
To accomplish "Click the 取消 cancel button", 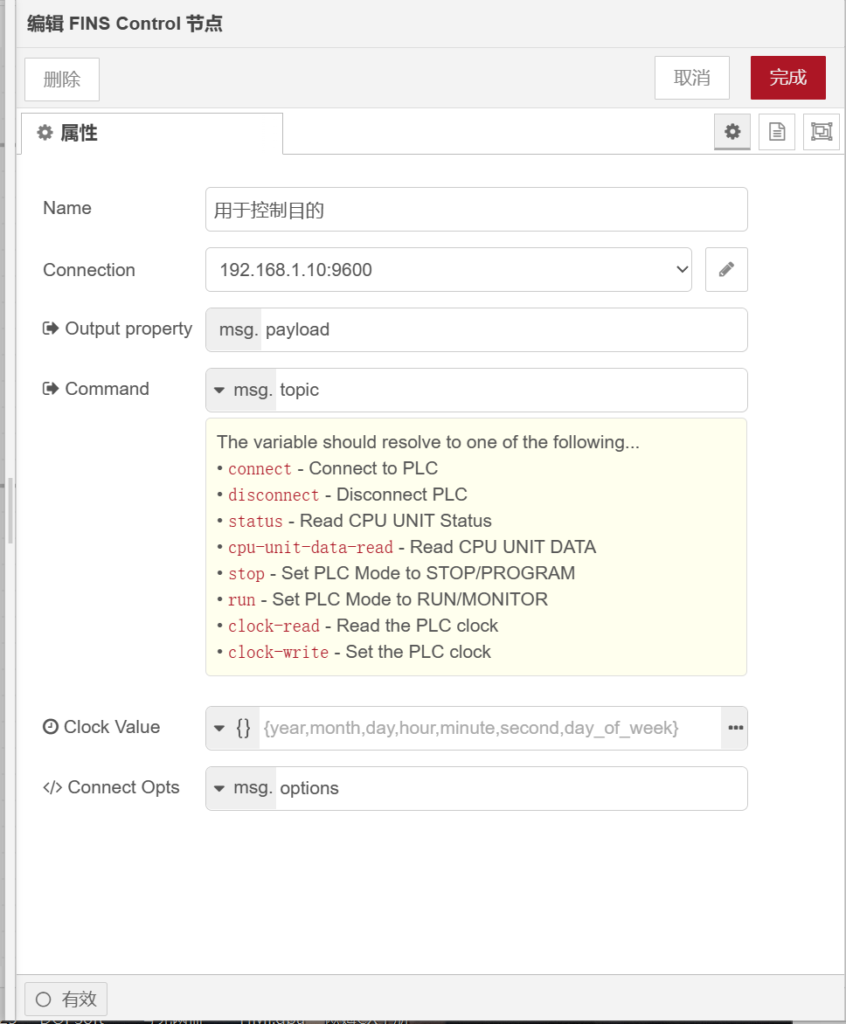I will (692, 78).
